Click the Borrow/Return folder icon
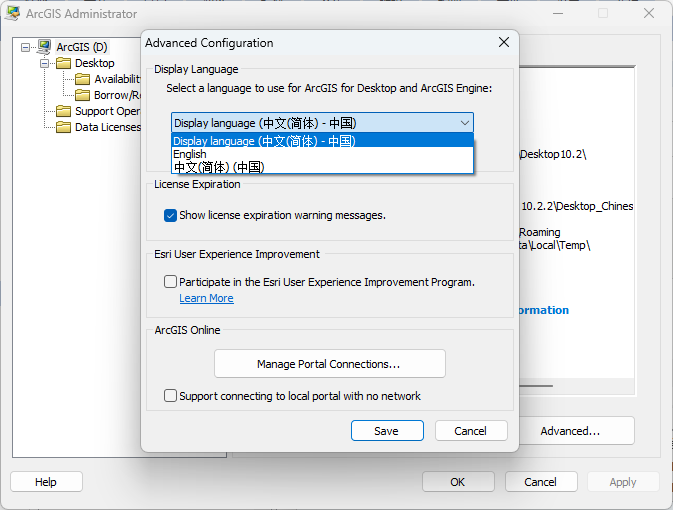The image size is (673, 510). pyautogui.click(x=82, y=95)
